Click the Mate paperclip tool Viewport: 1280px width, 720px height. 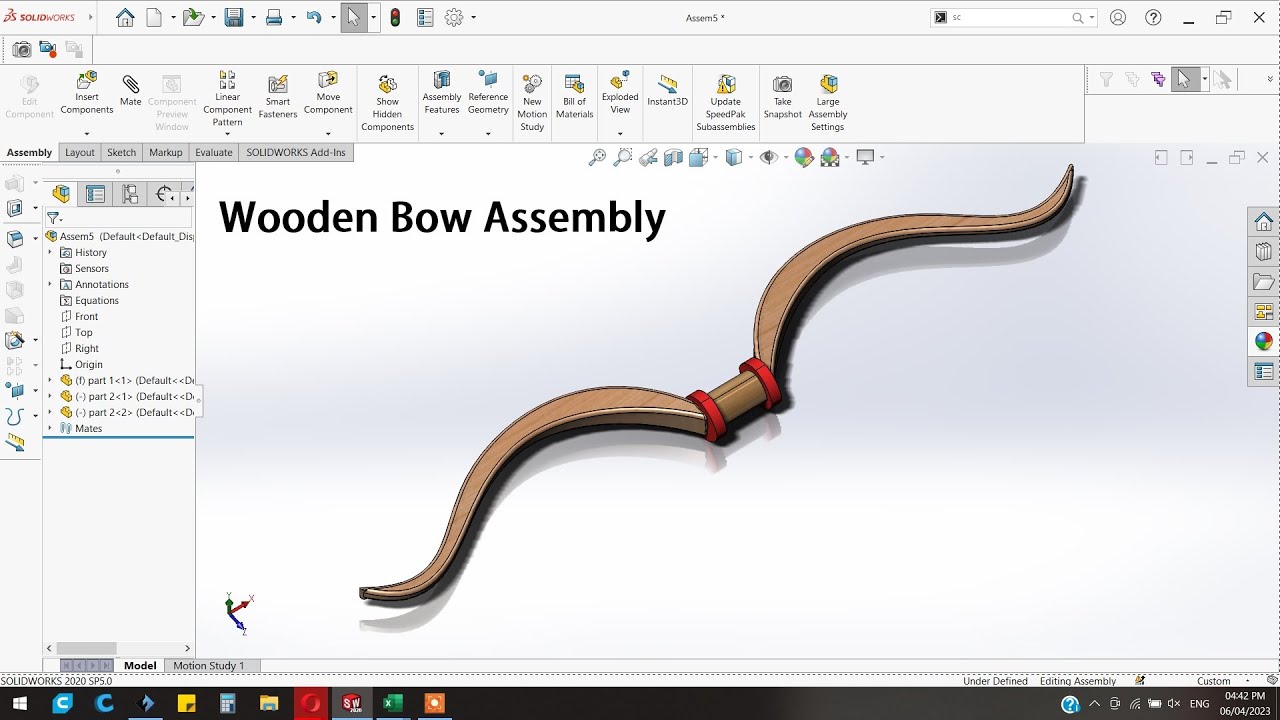[x=131, y=90]
